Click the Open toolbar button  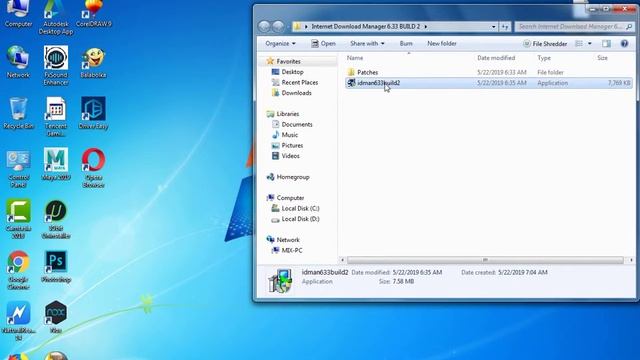323,44
